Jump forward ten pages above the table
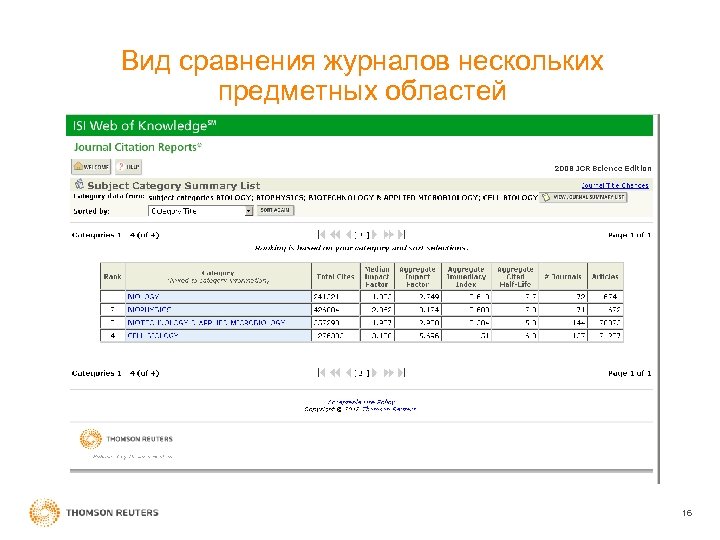 coord(388,235)
